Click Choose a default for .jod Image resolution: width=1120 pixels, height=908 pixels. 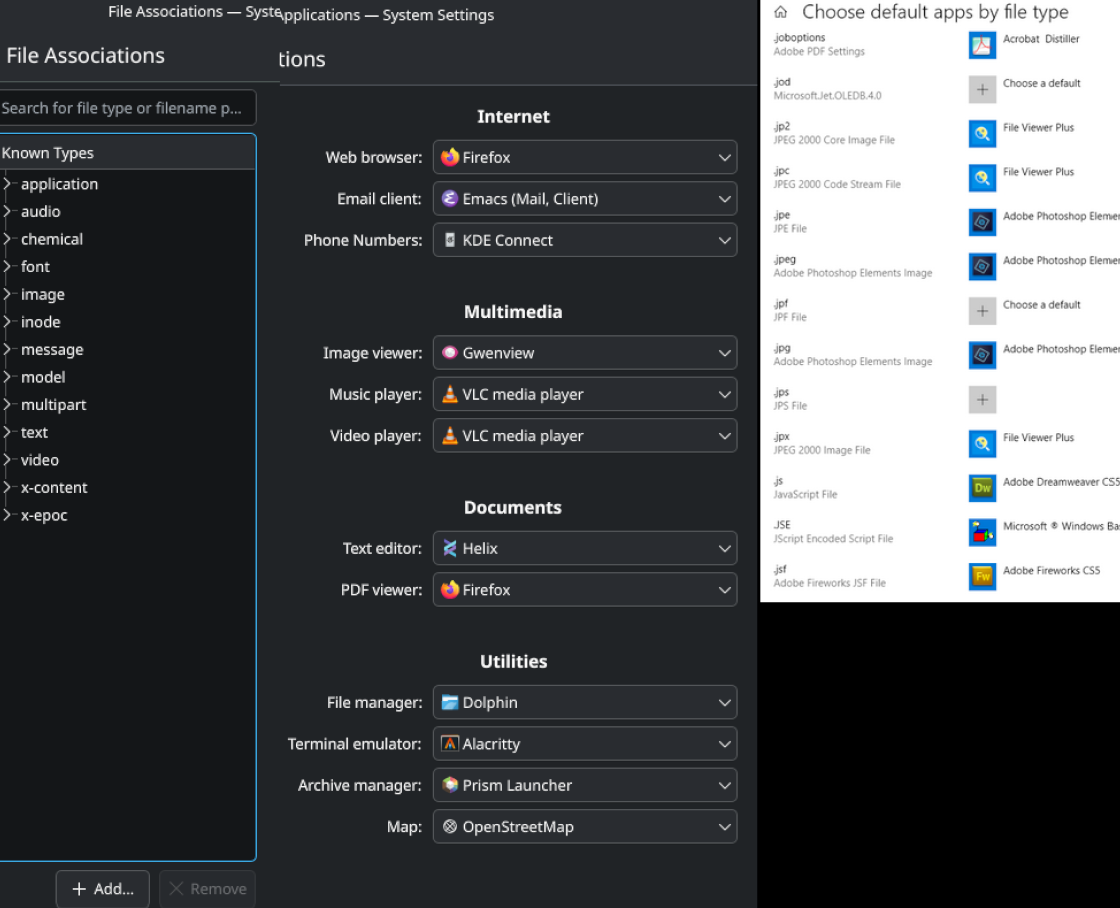pyautogui.click(x=1041, y=84)
